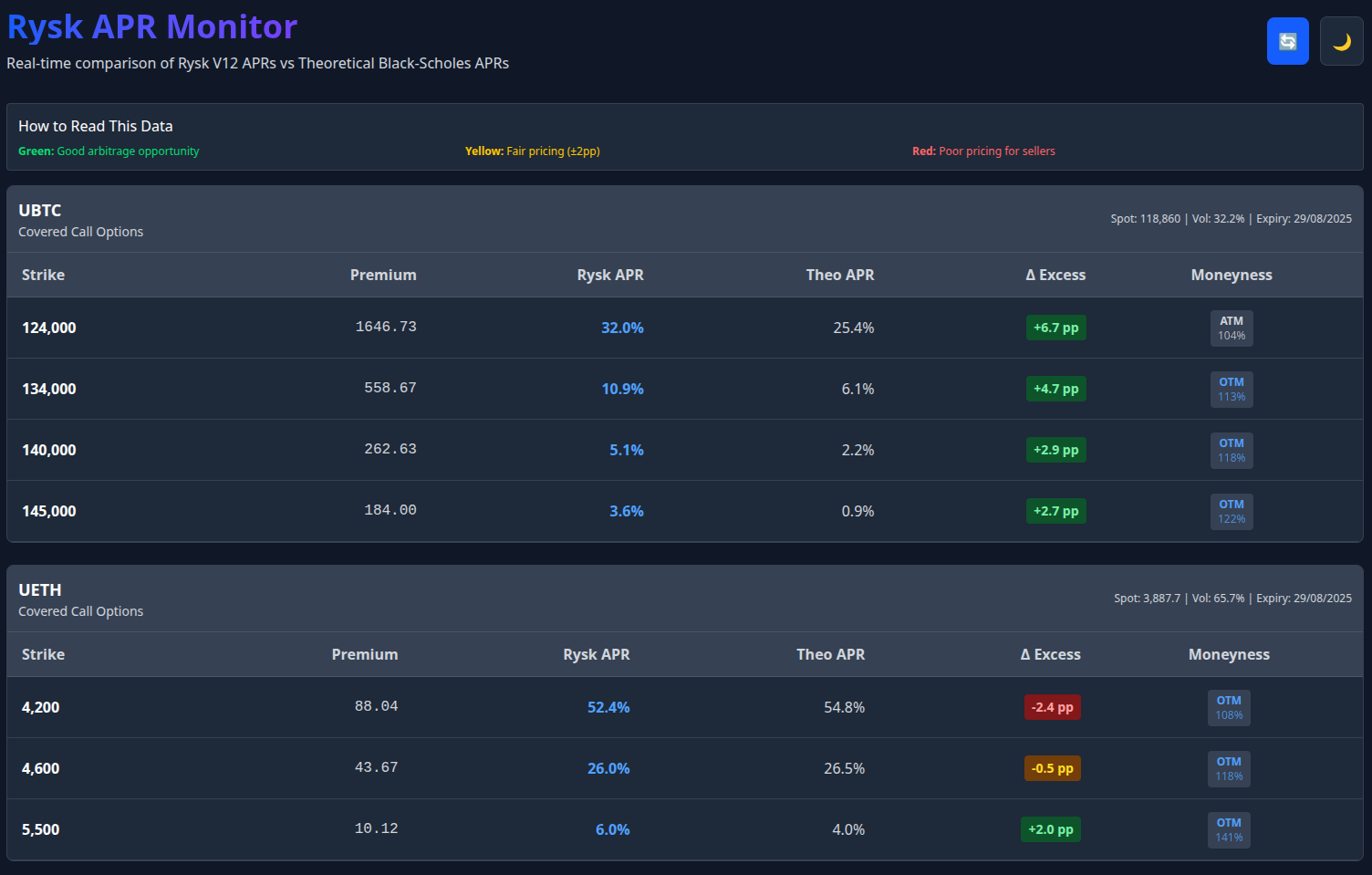This screenshot has height=875, width=1372.
Task: Click the 10.9% Rysk APR value
Action: point(622,389)
